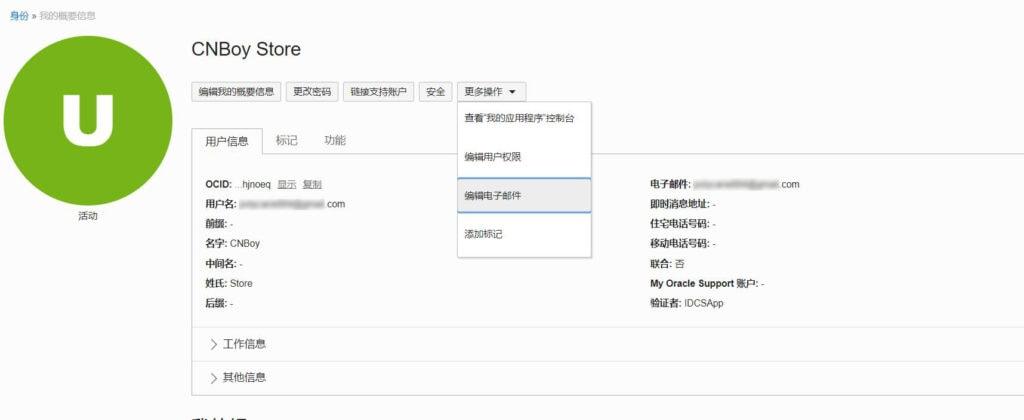This screenshot has width=1024, height=420.
Task: Click the blurred 电子邮件 address value
Action: [x=746, y=184]
